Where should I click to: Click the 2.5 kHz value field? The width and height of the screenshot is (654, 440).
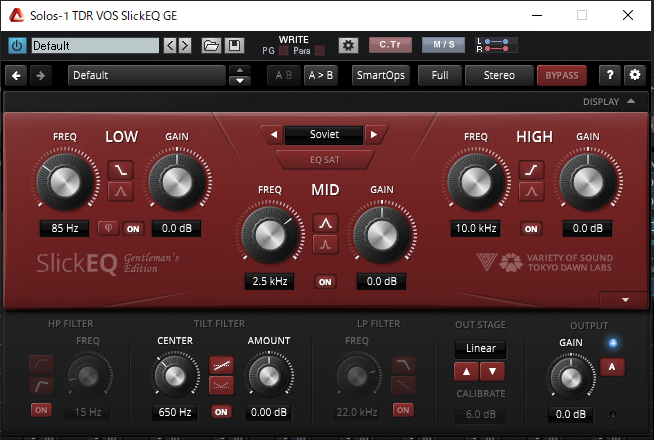(x=270, y=281)
